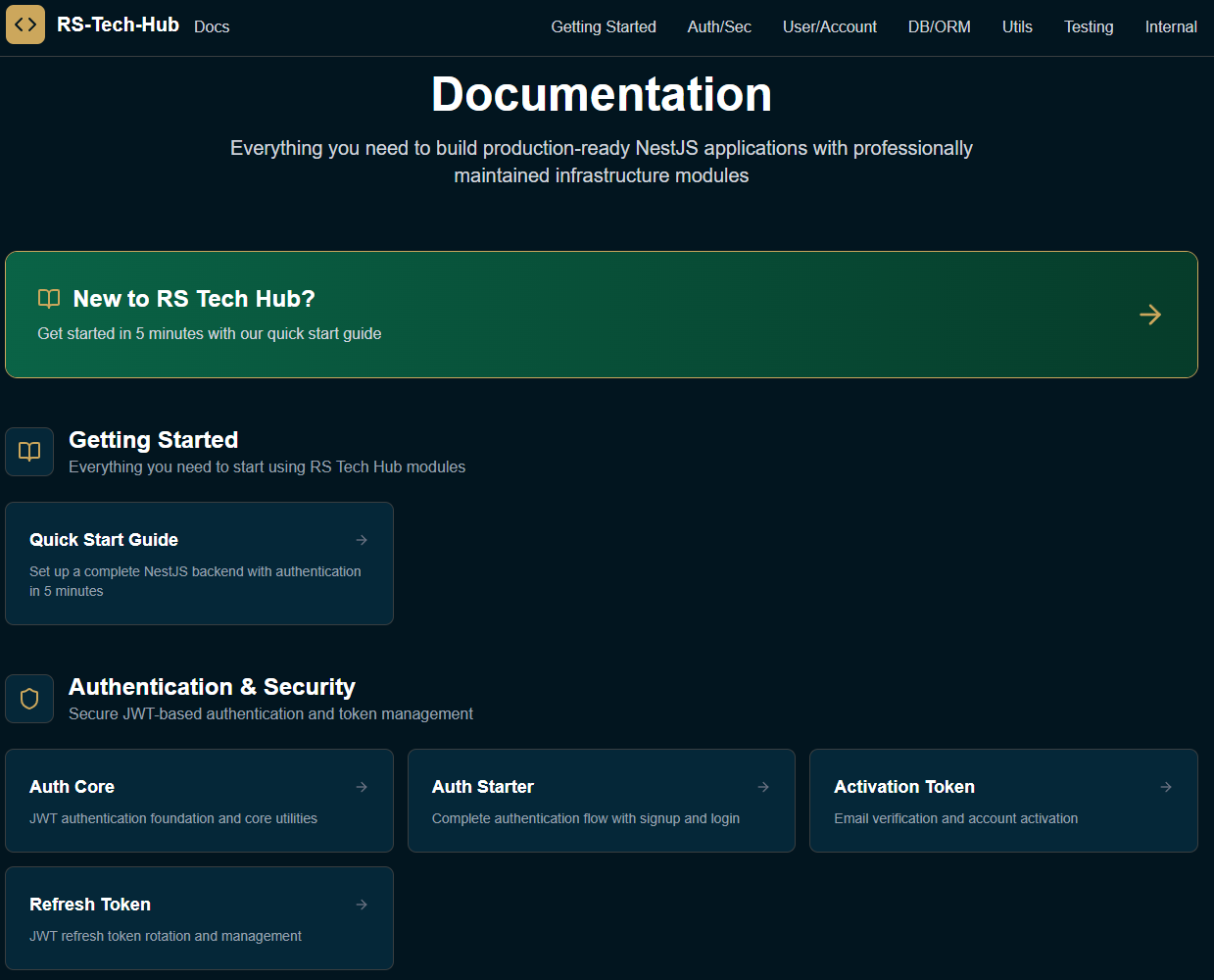This screenshot has width=1214, height=980.
Task: Open the New to RS Tech Hub banner
Action: tap(601, 315)
